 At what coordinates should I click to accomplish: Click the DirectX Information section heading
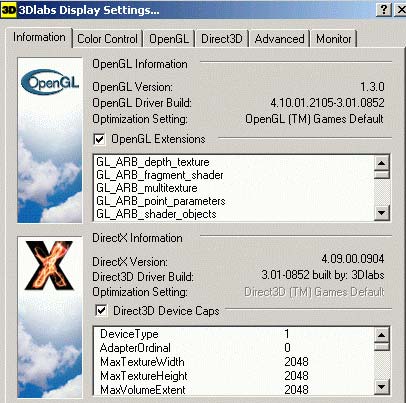[x=137, y=238]
